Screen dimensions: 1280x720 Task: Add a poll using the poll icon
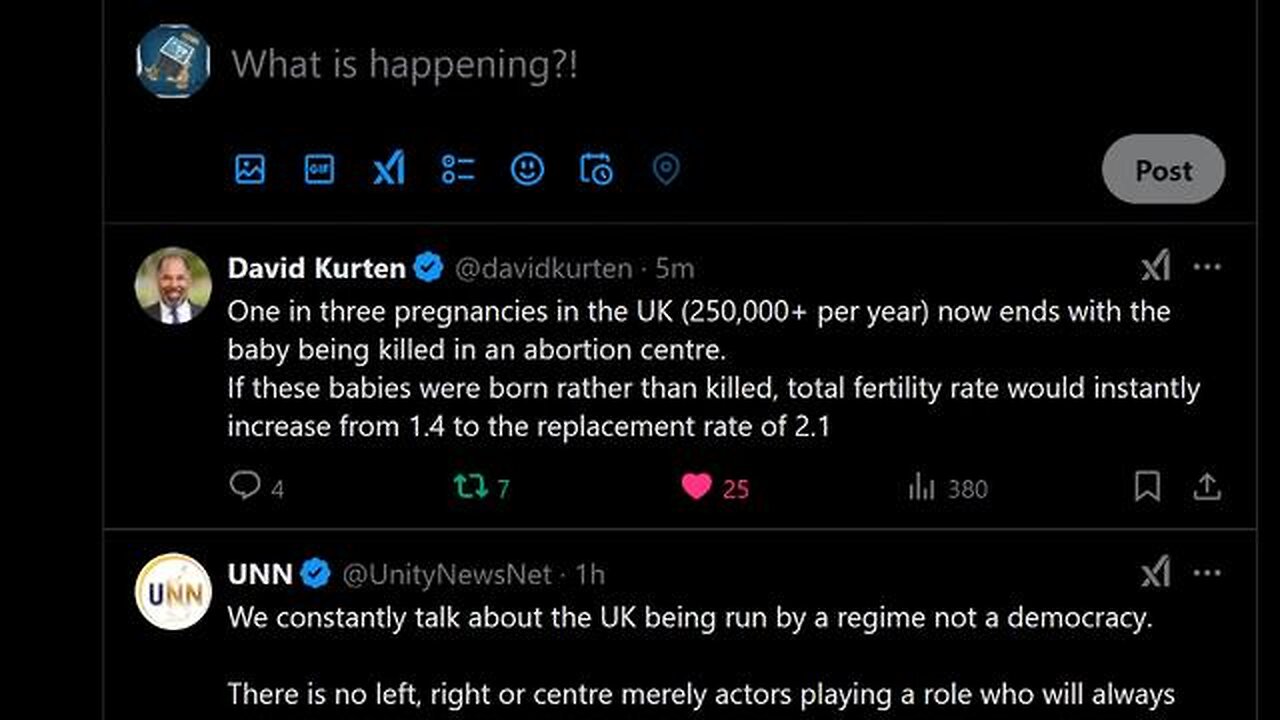click(x=458, y=169)
